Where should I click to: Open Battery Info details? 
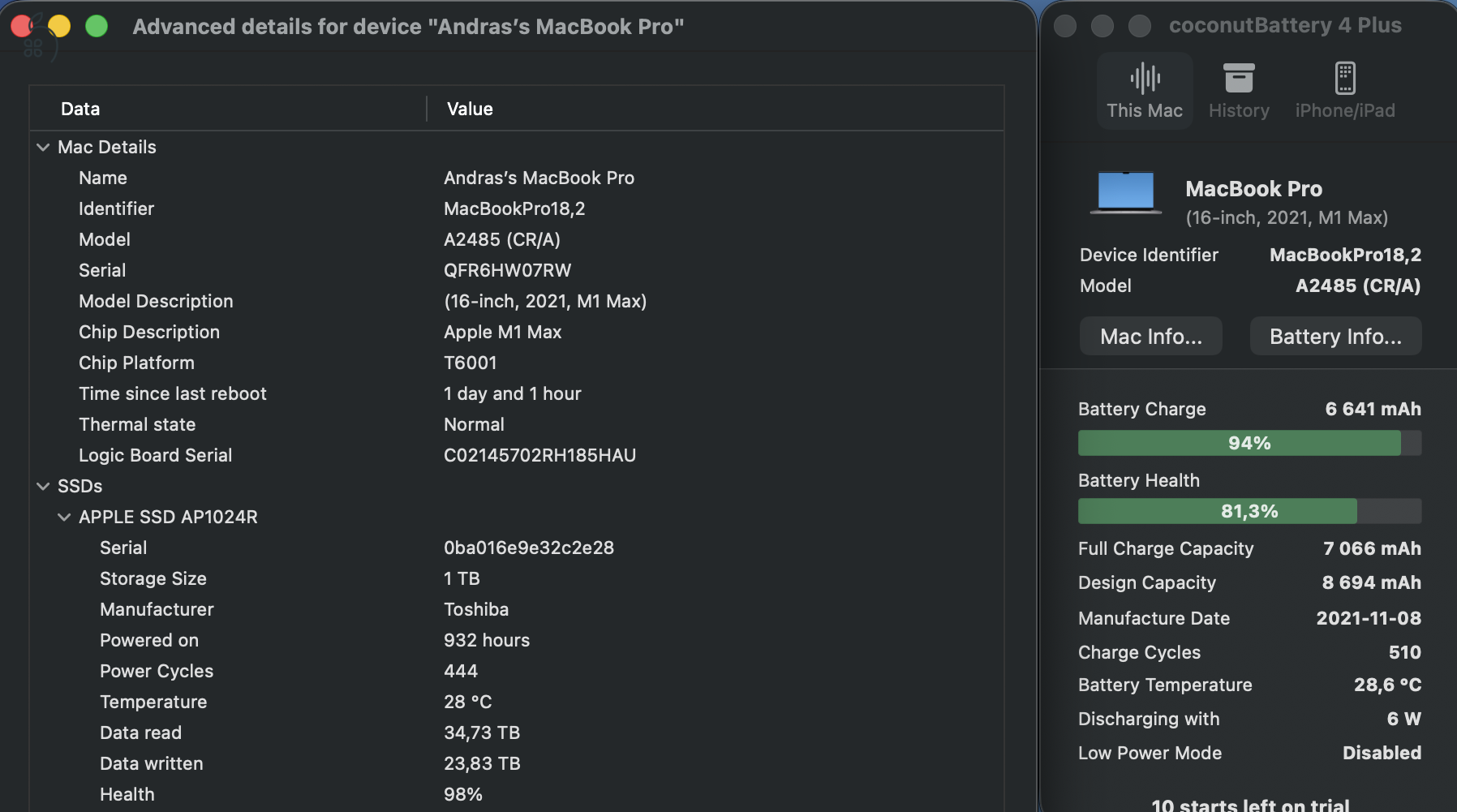[1335, 336]
